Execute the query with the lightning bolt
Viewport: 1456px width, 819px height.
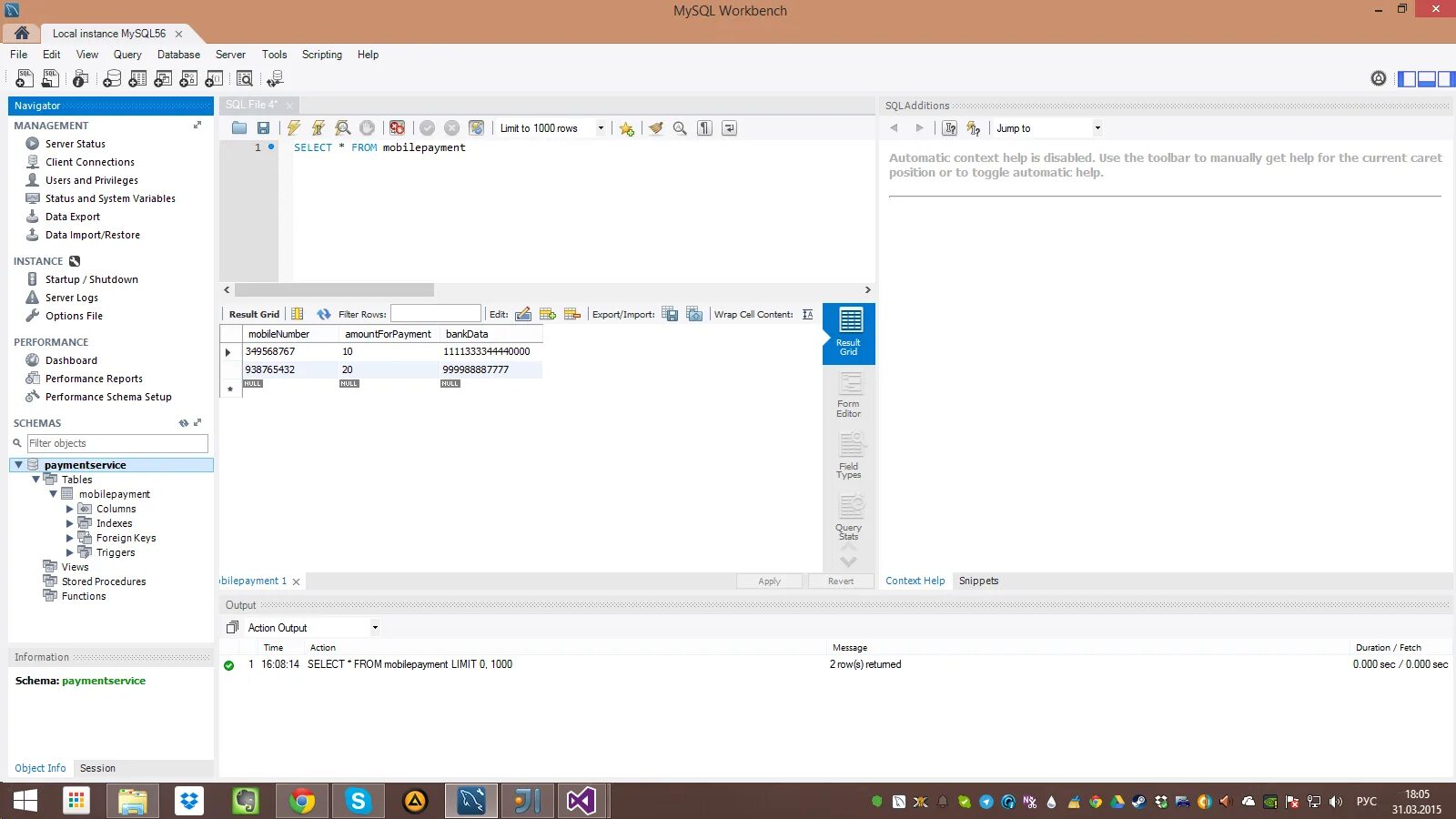[294, 128]
